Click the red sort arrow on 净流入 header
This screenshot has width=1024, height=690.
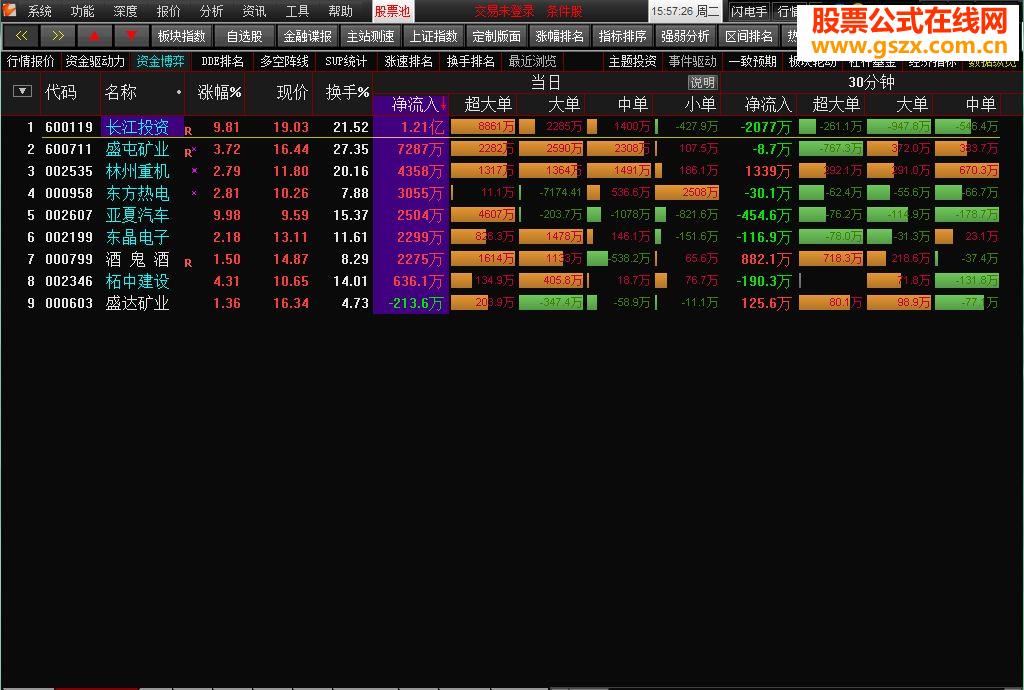(443, 104)
